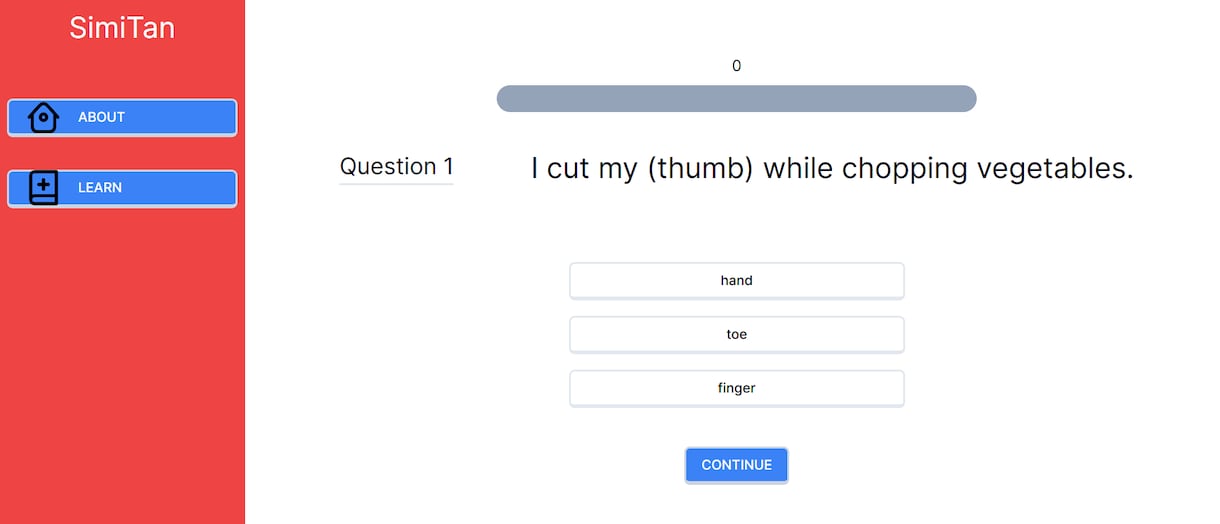Click the blue CONTINUE button

[737, 465]
